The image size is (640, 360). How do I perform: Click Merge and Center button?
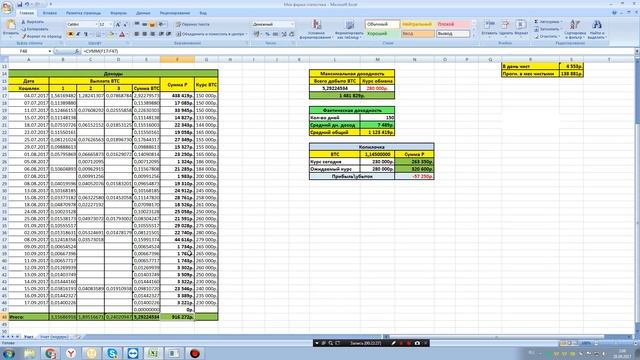[x=210, y=34]
